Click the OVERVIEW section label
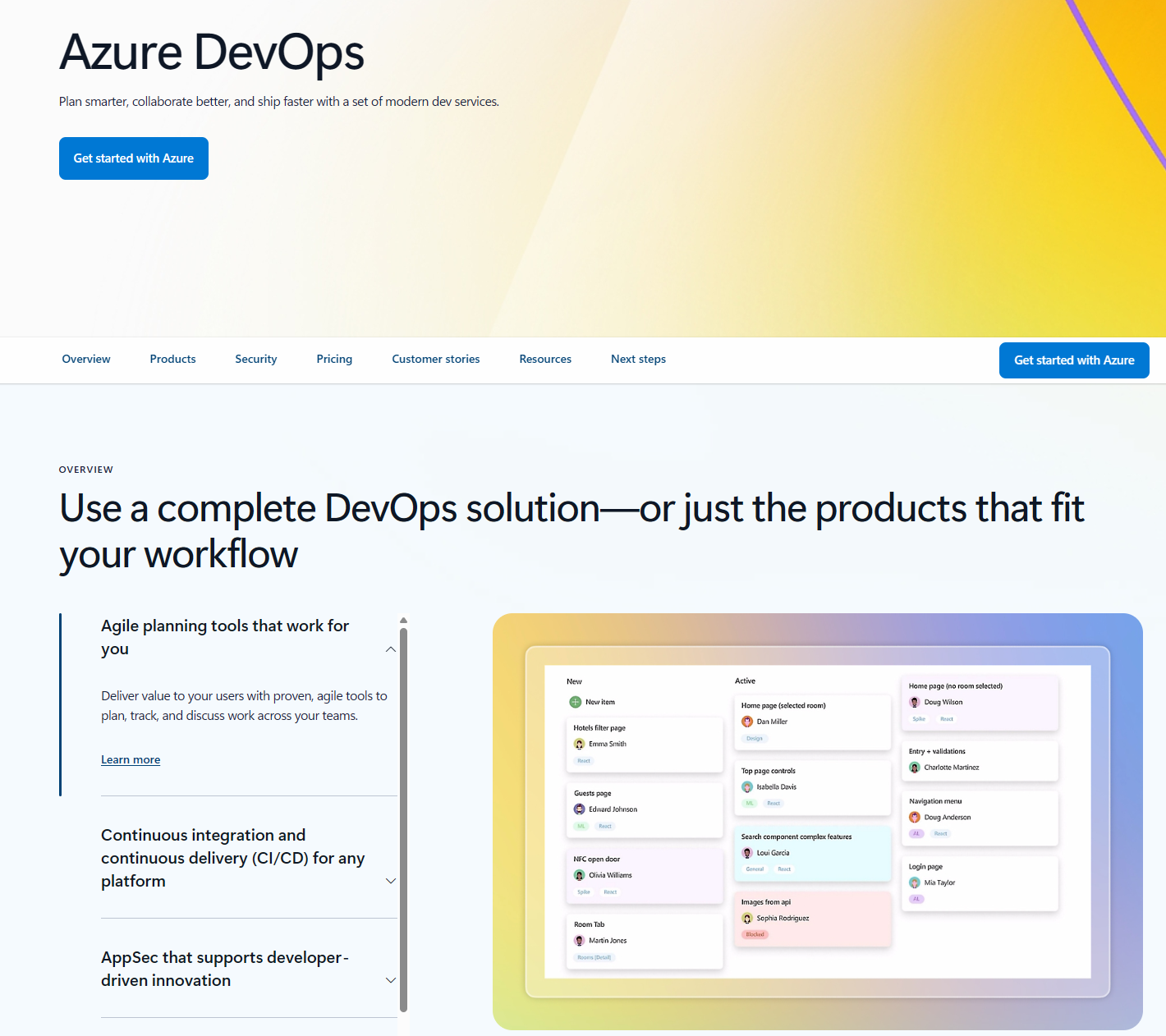Image resolution: width=1166 pixels, height=1036 pixels. pyautogui.click(x=86, y=470)
